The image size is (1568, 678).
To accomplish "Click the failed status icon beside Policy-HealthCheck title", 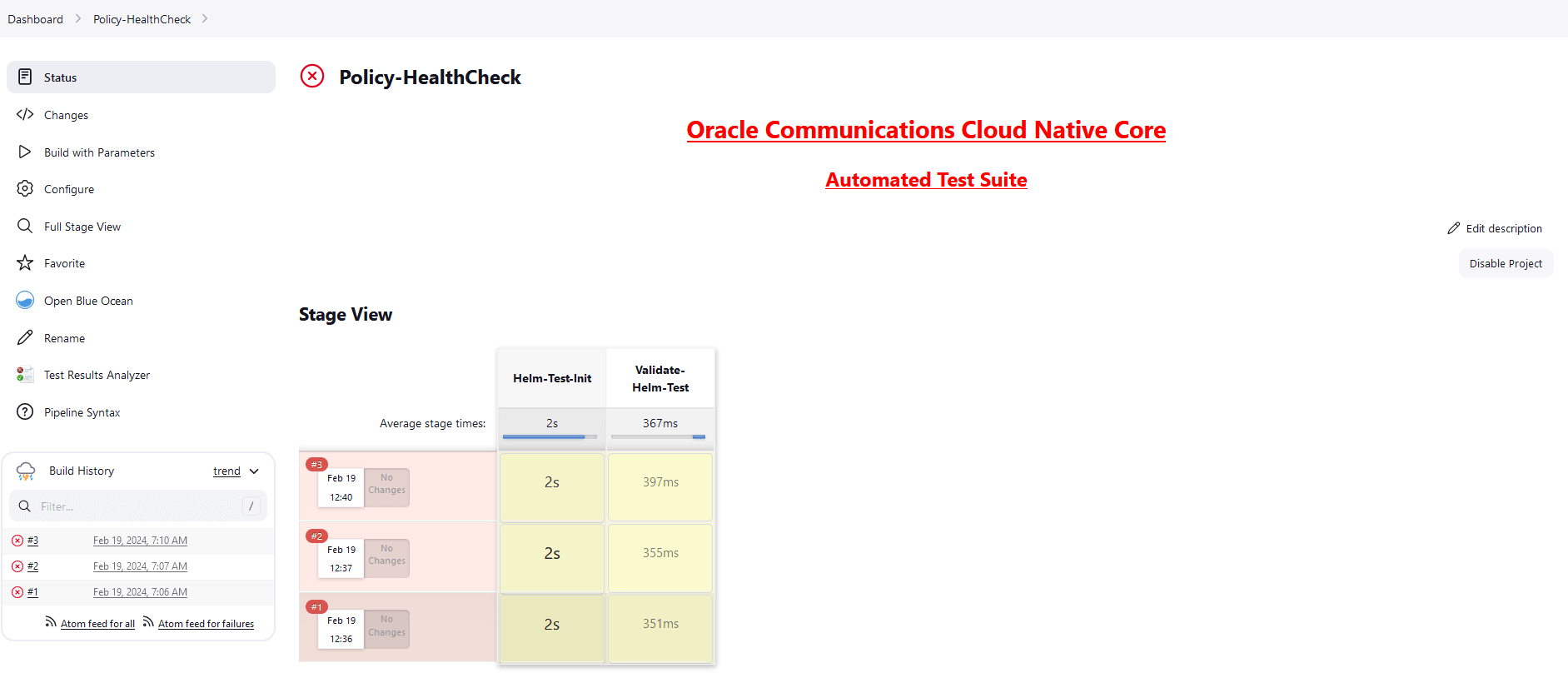I will point(312,76).
